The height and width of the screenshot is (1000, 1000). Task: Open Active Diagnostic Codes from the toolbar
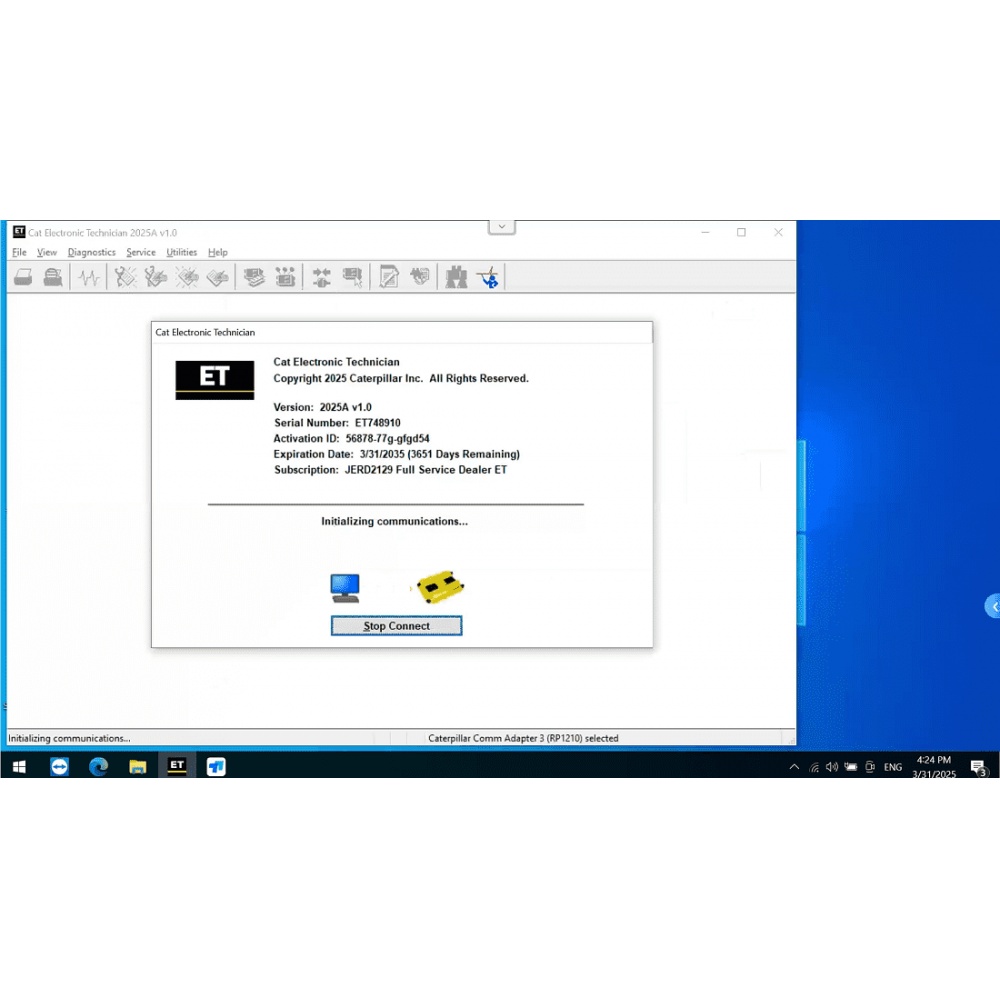tap(125, 277)
